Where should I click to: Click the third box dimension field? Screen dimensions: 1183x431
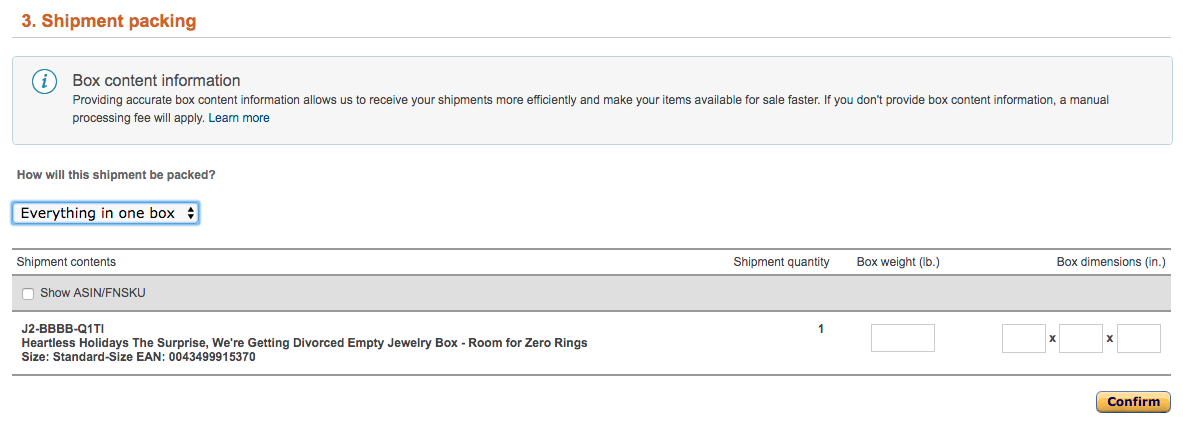(x=1138, y=338)
